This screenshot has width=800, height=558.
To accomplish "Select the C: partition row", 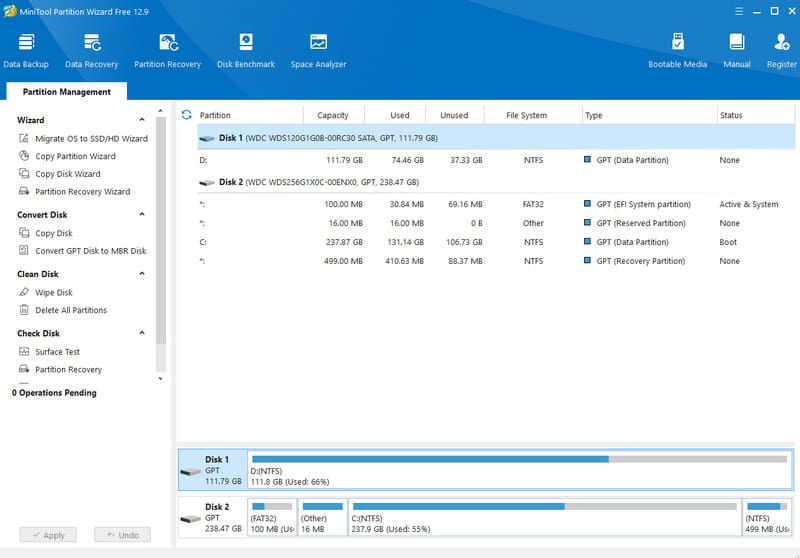I will pos(496,242).
